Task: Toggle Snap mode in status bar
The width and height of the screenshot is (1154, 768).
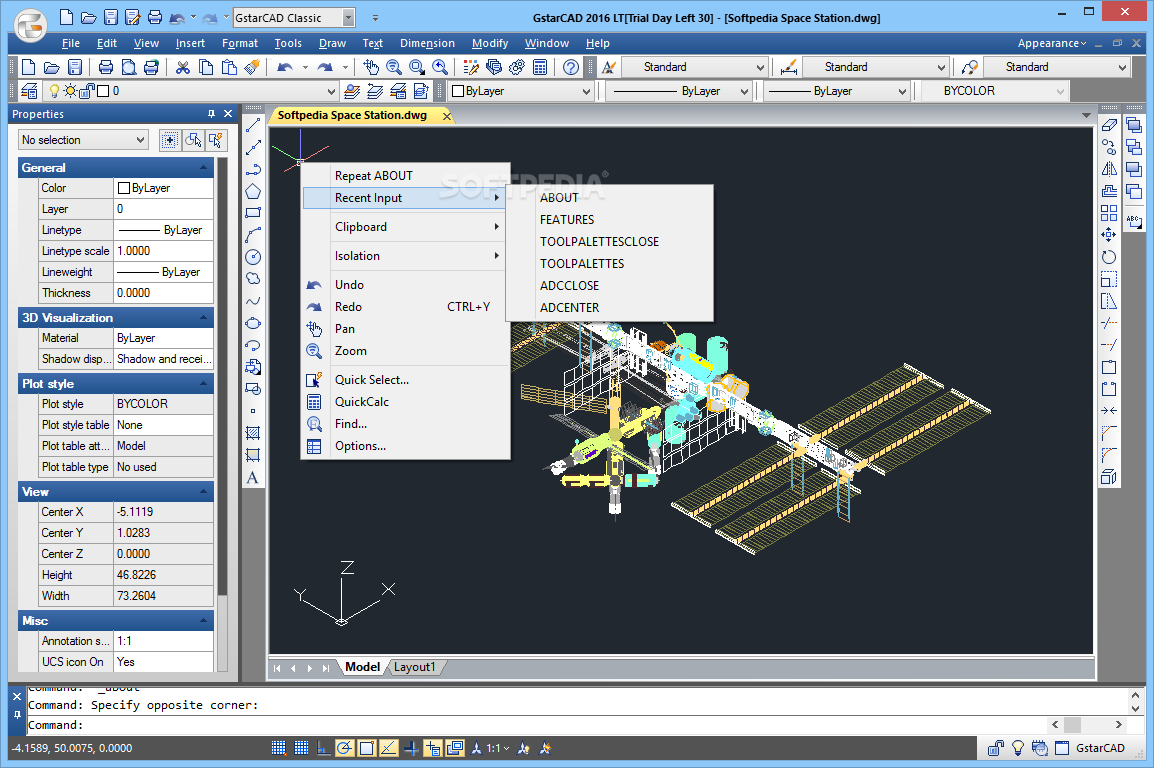Action: click(x=278, y=748)
